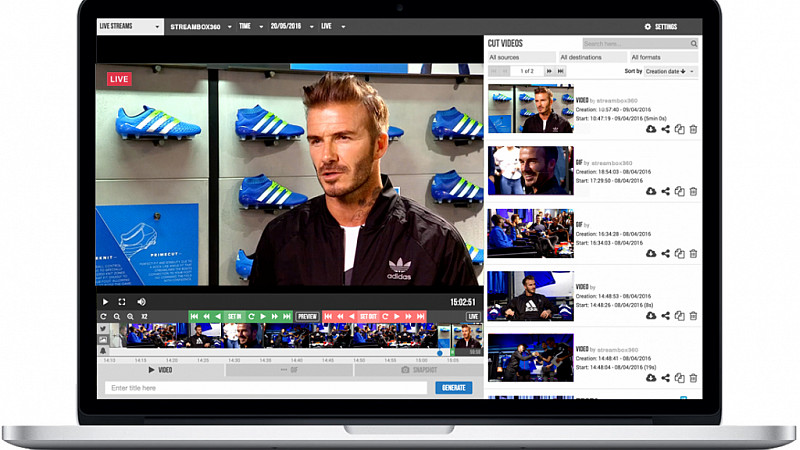Click the blue playhead on timeline

pos(440,353)
